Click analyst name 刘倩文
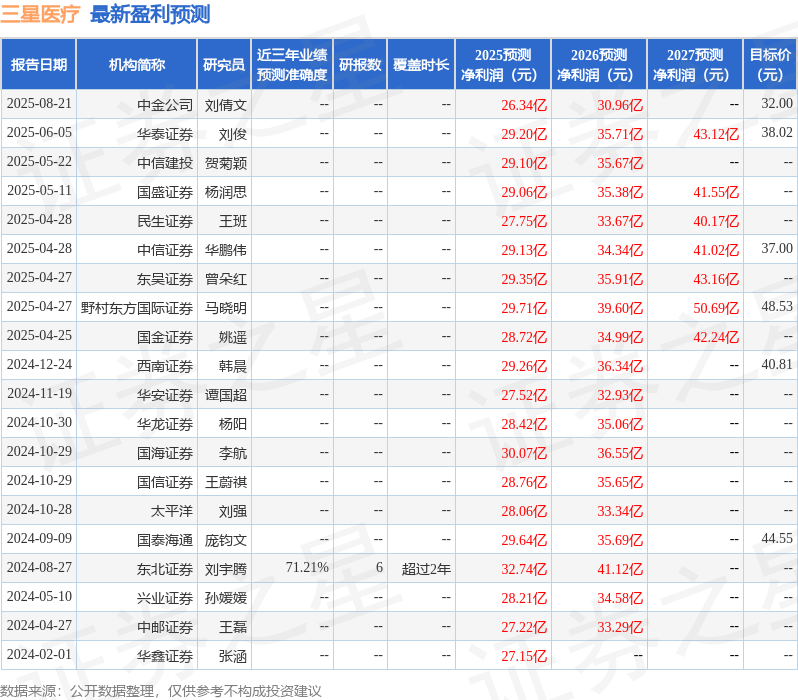Screen dimensions: 798x700 pyautogui.click(x=225, y=105)
